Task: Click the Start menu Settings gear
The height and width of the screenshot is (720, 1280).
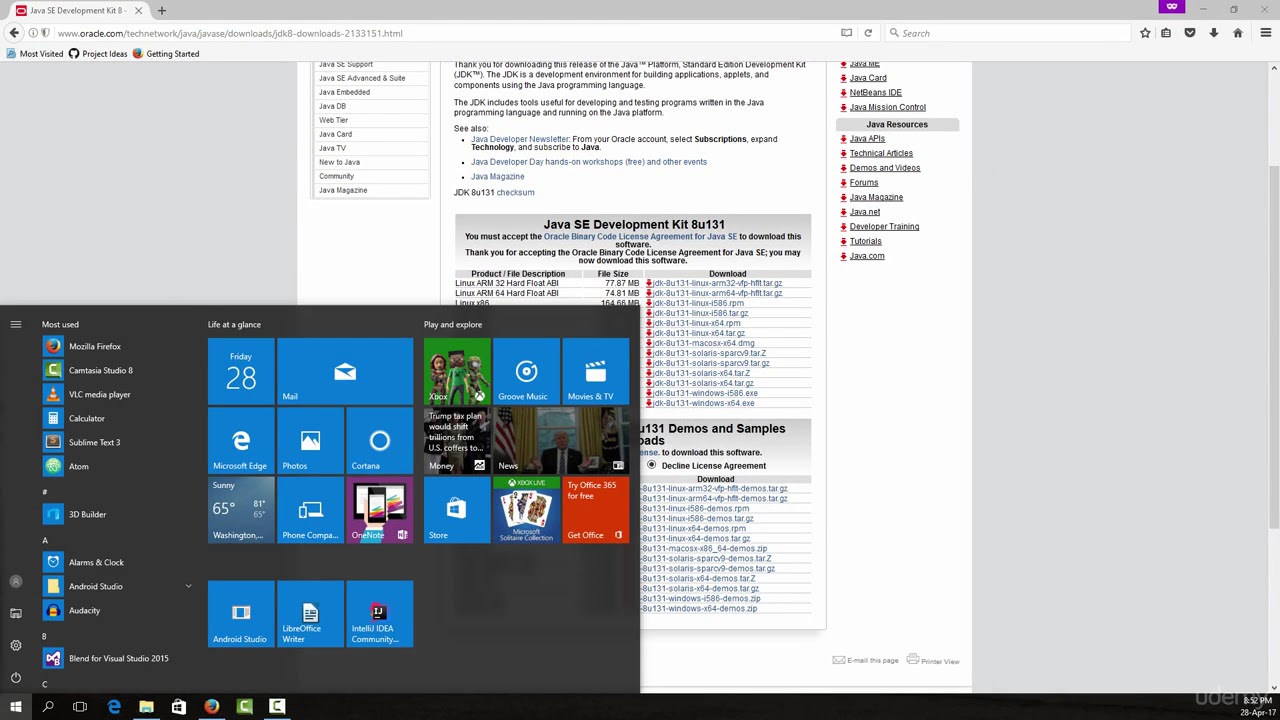Action: [16, 645]
